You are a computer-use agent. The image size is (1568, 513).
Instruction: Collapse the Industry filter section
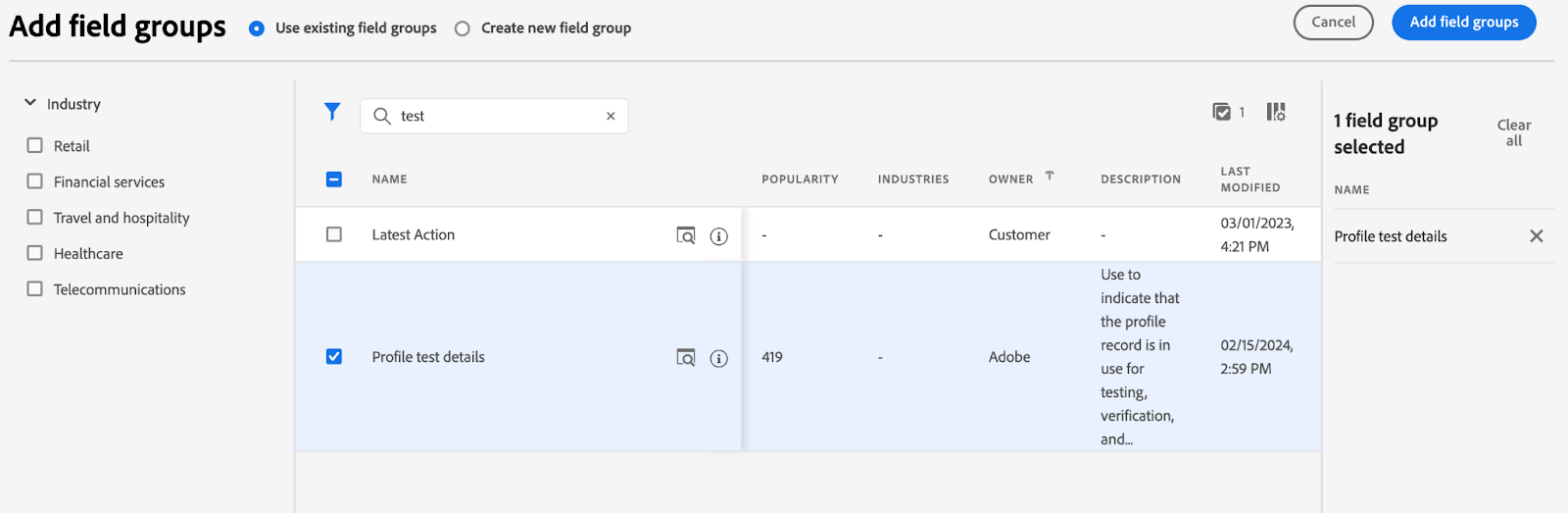click(x=30, y=102)
